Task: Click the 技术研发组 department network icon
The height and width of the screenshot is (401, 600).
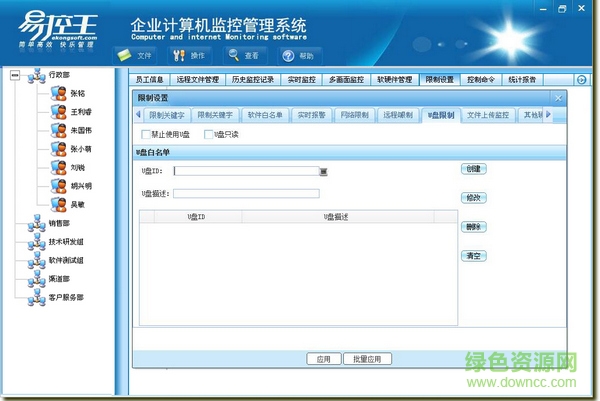Action: 37,241
